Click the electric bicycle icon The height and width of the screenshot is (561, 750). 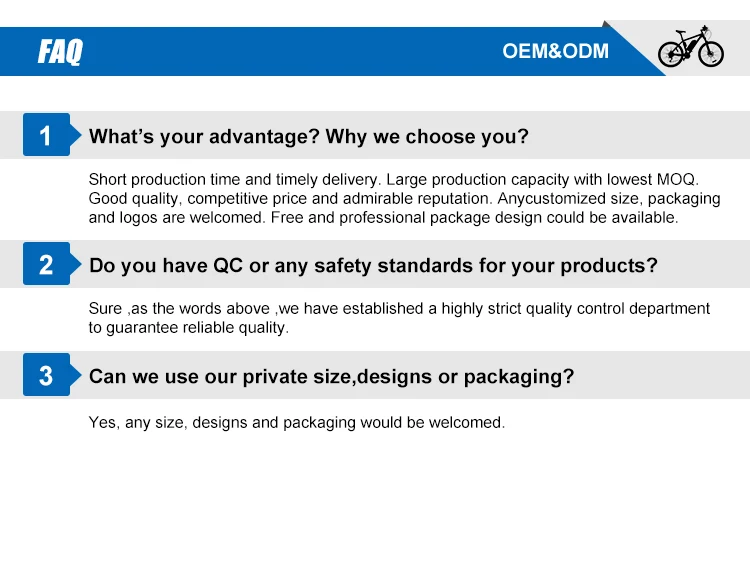pyautogui.click(x=690, y=47)
